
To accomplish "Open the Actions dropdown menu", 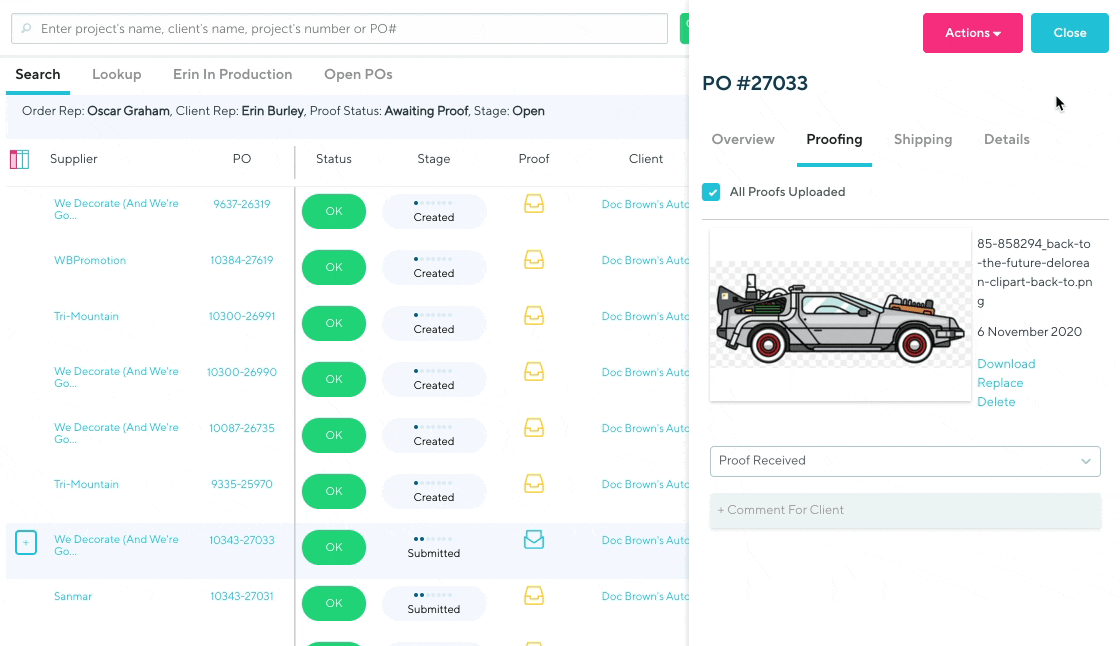I will pyautogui.click(x=972, y=33).
